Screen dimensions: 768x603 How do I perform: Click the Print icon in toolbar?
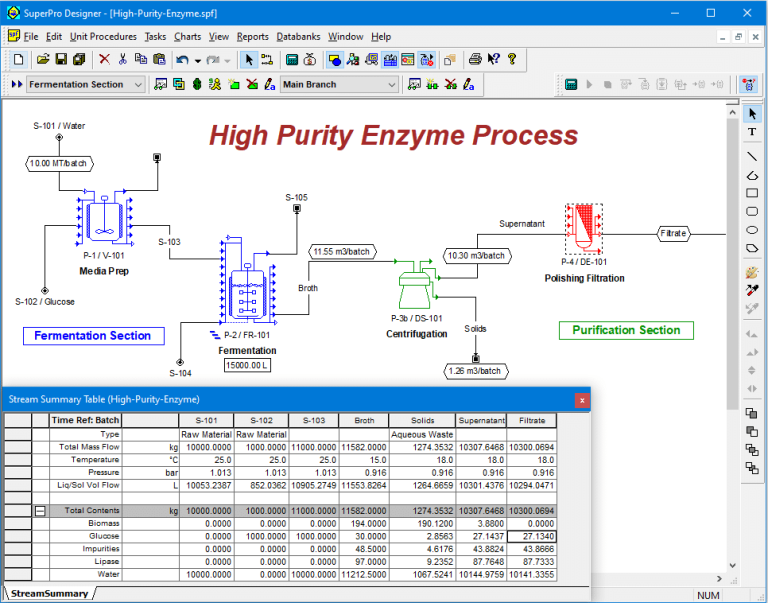click(x=475, y=59)
